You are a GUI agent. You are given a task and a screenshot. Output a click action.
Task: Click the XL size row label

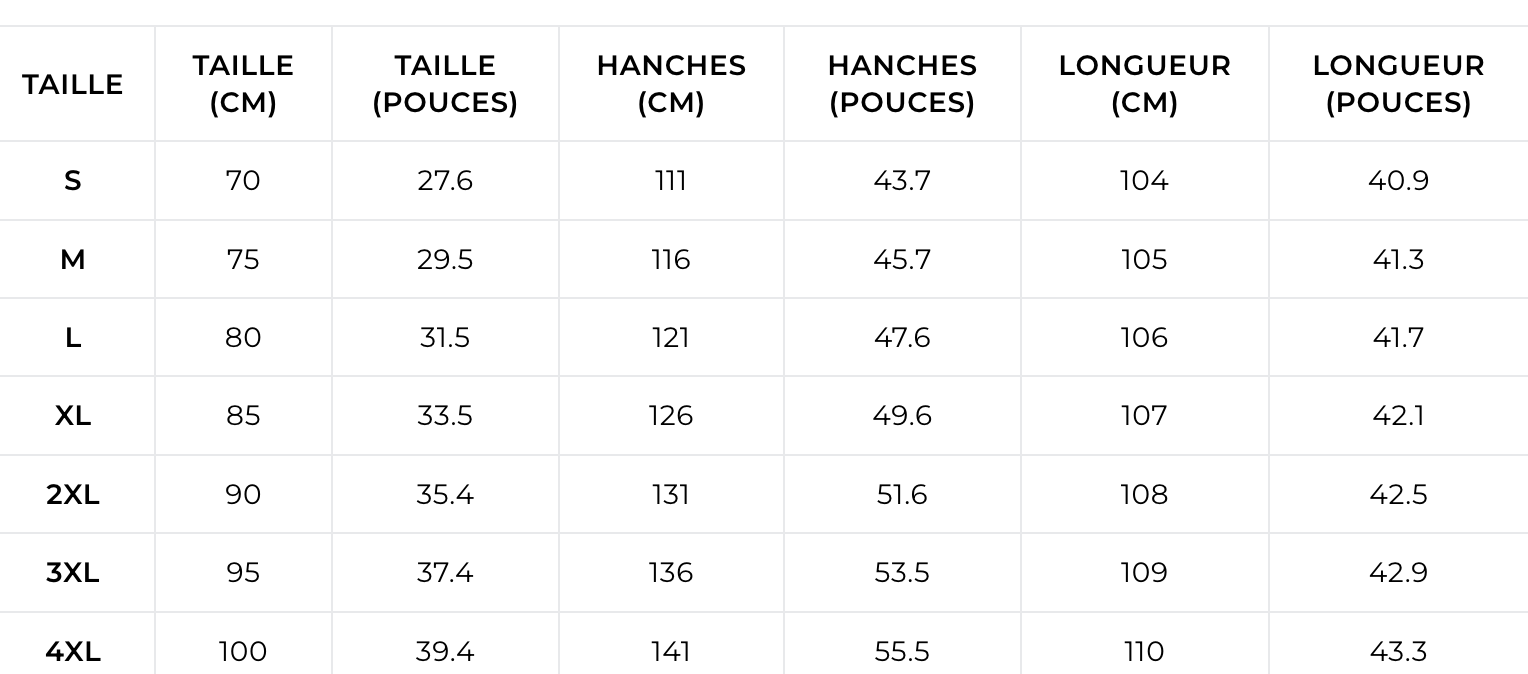click(73, 416)
